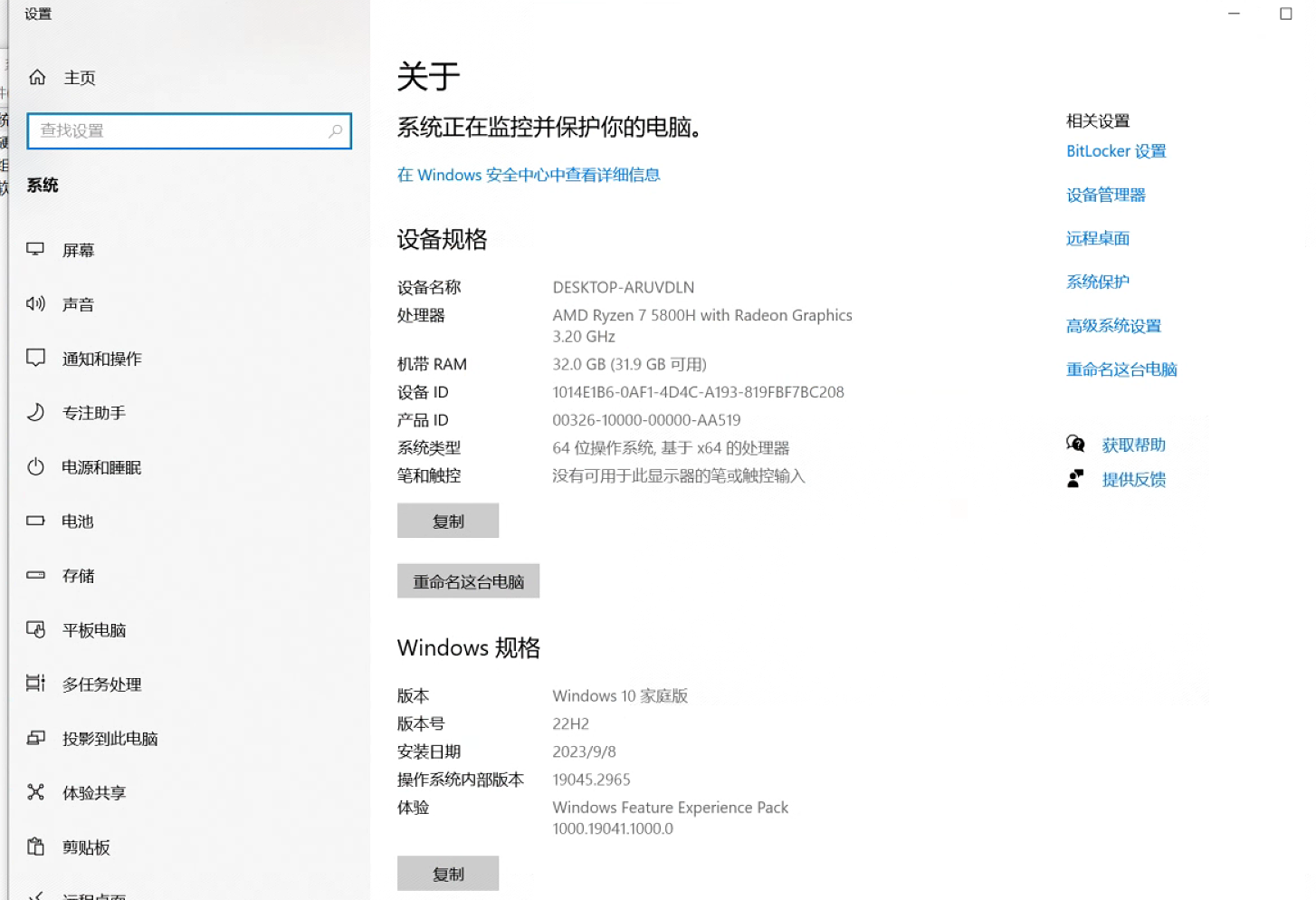Screen dimensions: 1316x900
Task: Click 重命名这台电脑 button
Action: (468, 581)
